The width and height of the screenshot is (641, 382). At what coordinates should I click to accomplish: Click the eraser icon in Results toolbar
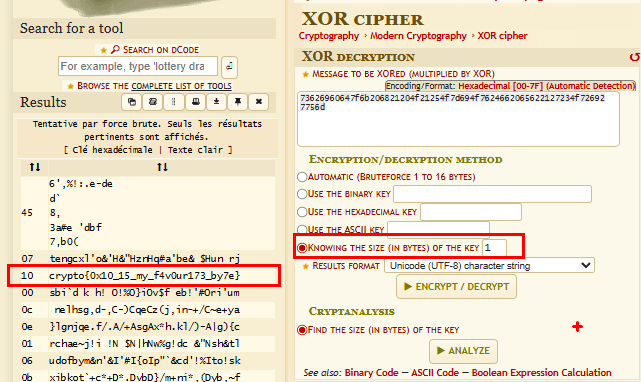[x=153, y=102]
